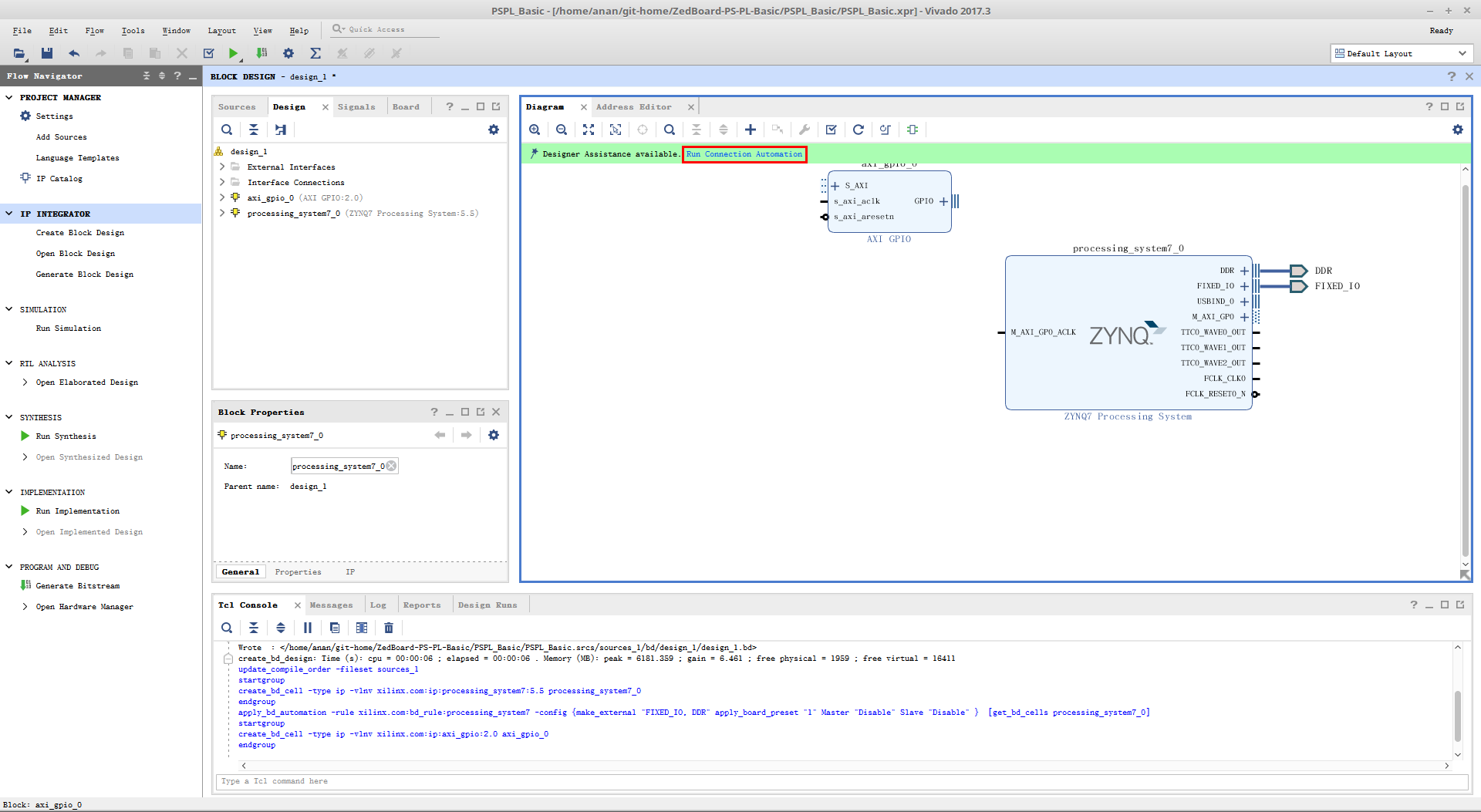
Task: Regenerate layout in Diagram toolbar
Action: 859,130
